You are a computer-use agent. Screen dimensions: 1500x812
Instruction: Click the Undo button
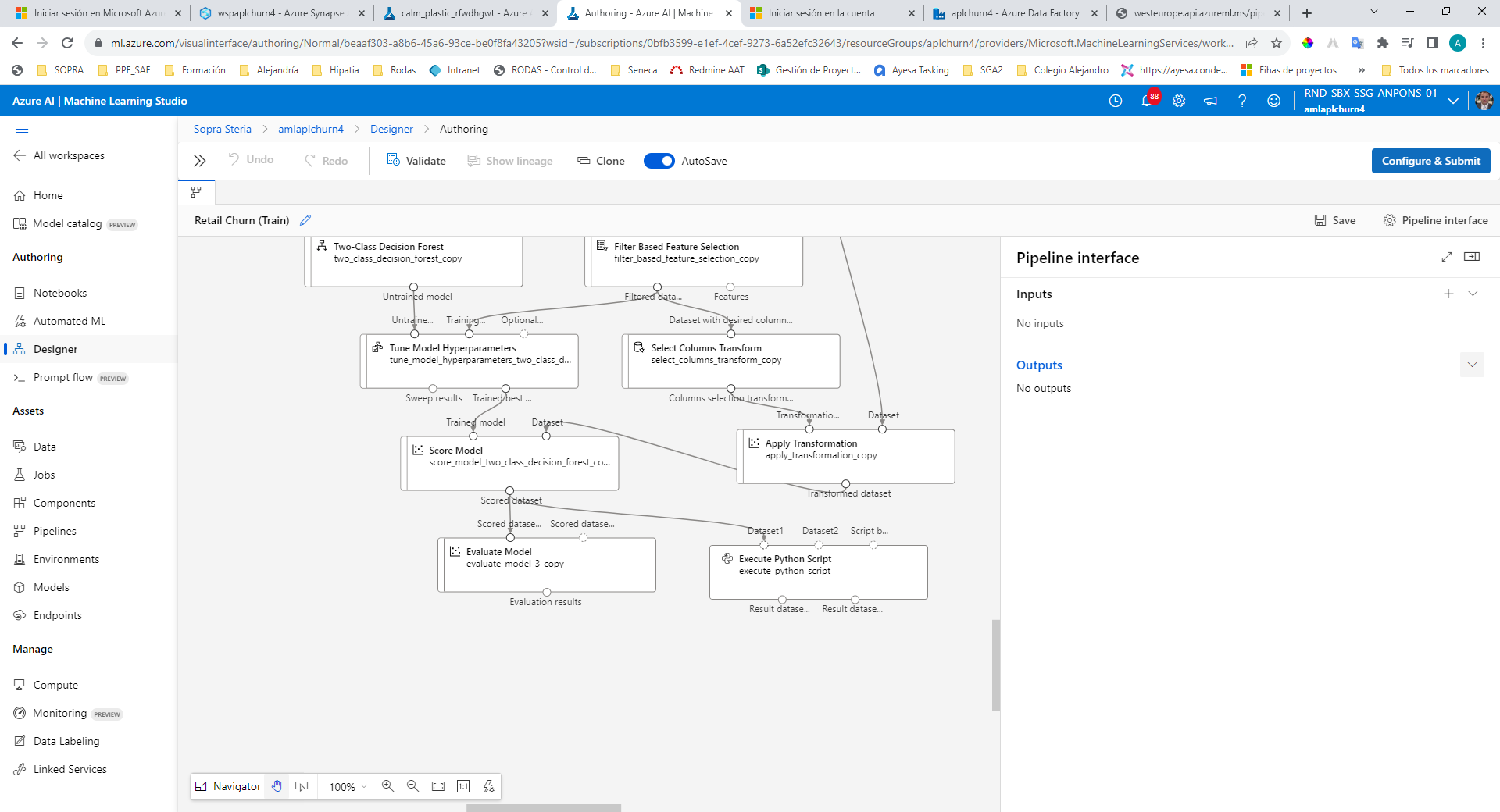tap(251, 160)
